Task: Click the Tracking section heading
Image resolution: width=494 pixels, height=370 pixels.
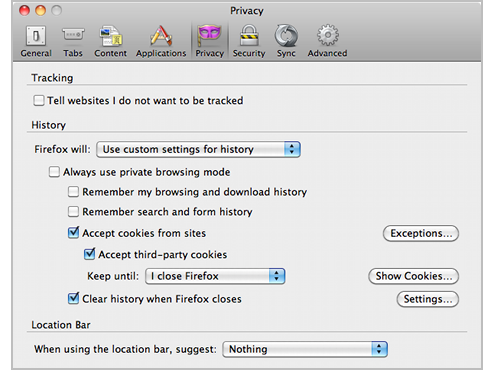Action: [52, 78]
